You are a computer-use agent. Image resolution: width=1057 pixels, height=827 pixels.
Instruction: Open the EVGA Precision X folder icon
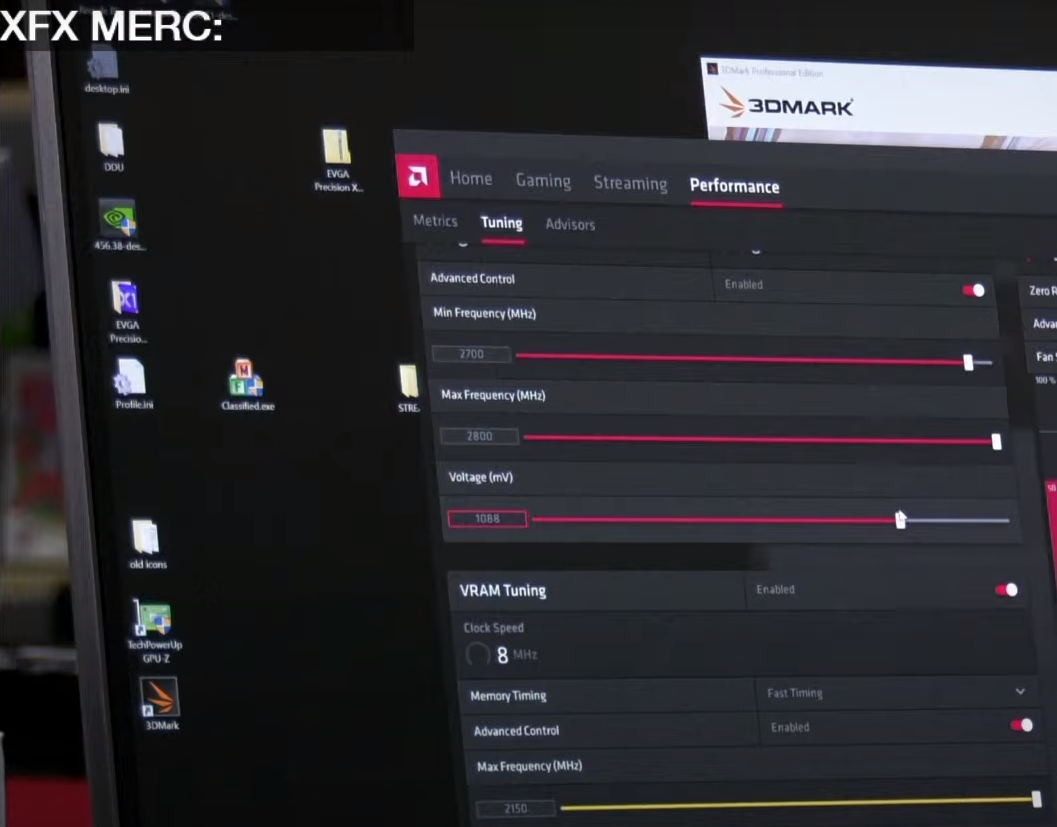pyautogui.click(x=337, y=160)
